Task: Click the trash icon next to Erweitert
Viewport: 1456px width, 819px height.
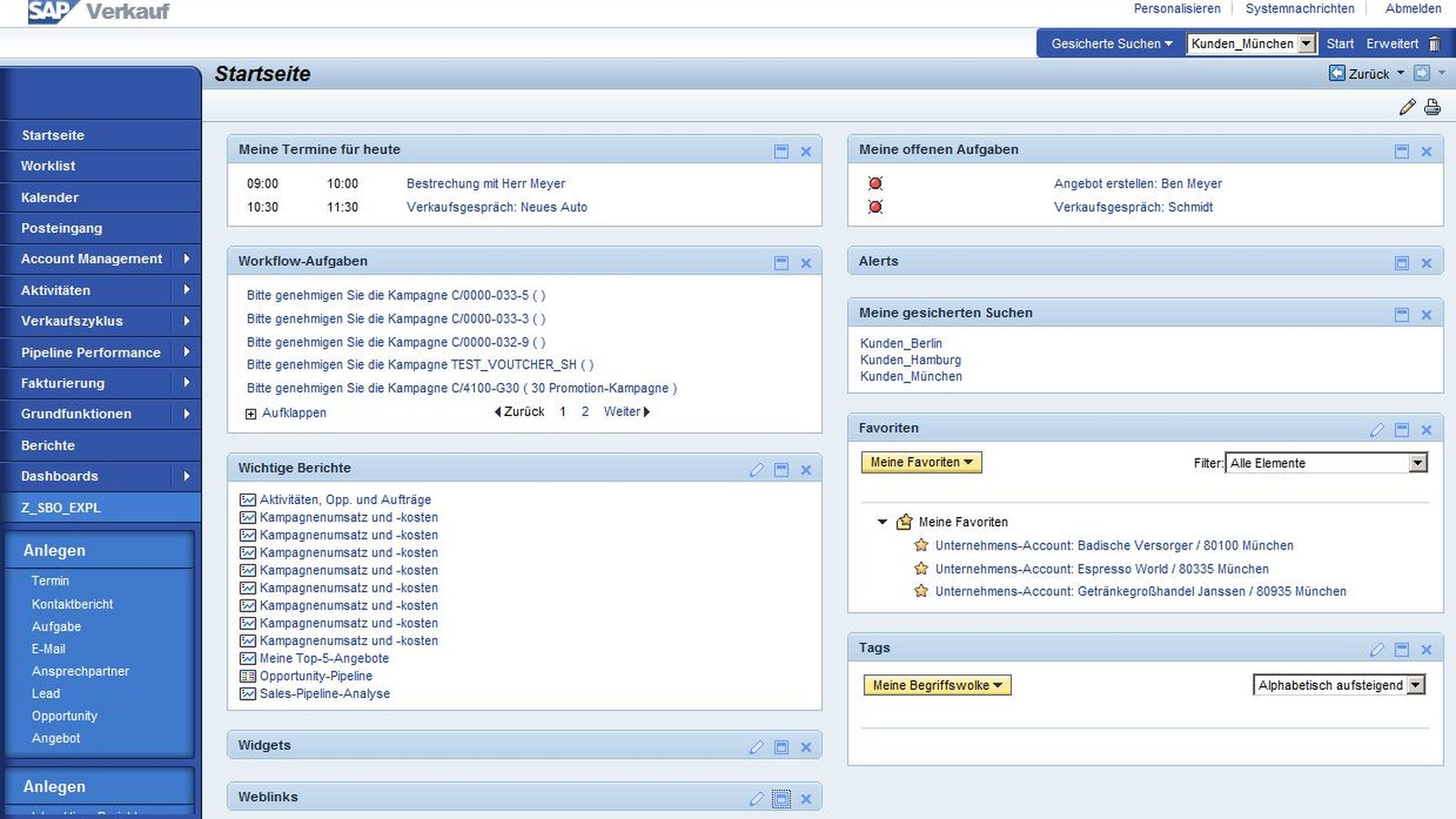Action: coord(1435,44)
